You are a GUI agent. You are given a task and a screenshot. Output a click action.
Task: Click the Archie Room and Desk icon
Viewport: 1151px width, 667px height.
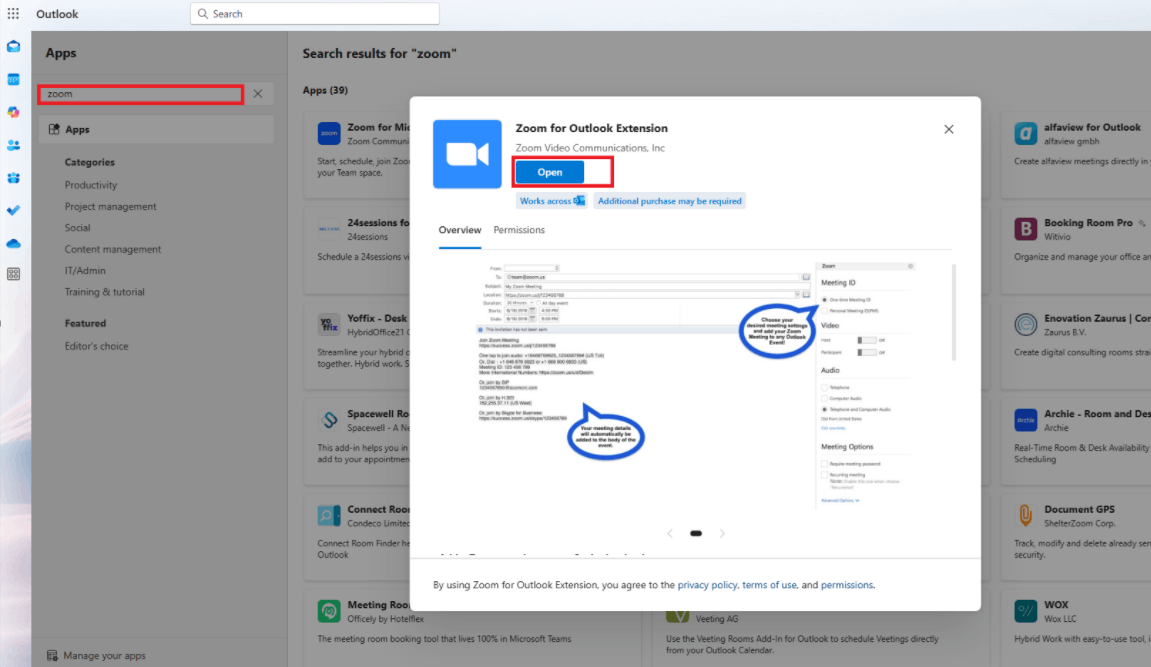click(x=1026, y=418)
